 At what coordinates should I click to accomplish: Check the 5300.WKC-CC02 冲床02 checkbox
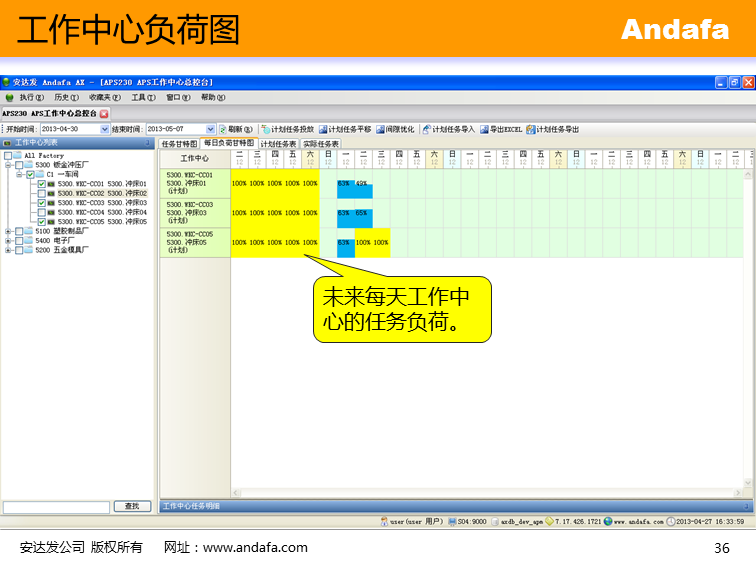tap(42, 193)
